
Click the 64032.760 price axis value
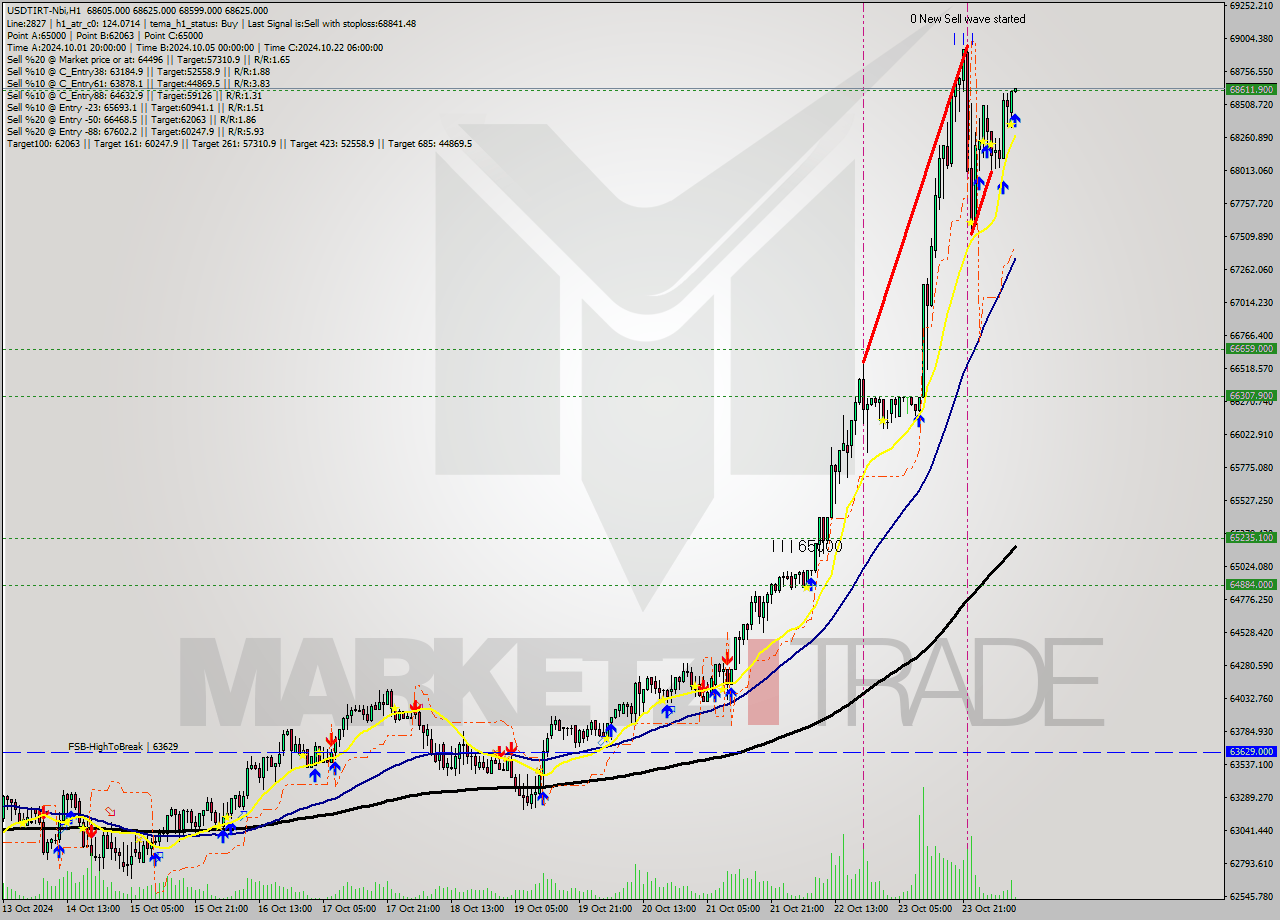(x=1253, y=699)
